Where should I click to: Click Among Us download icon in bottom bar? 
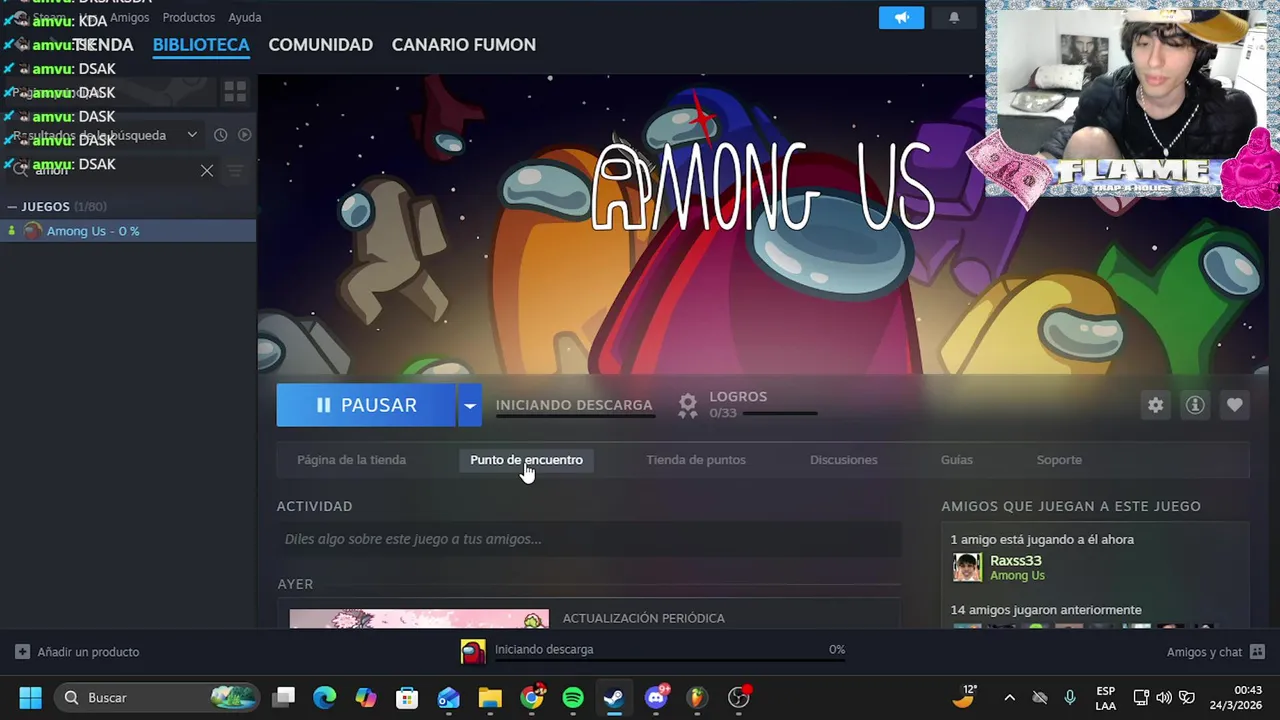(473, 651)
